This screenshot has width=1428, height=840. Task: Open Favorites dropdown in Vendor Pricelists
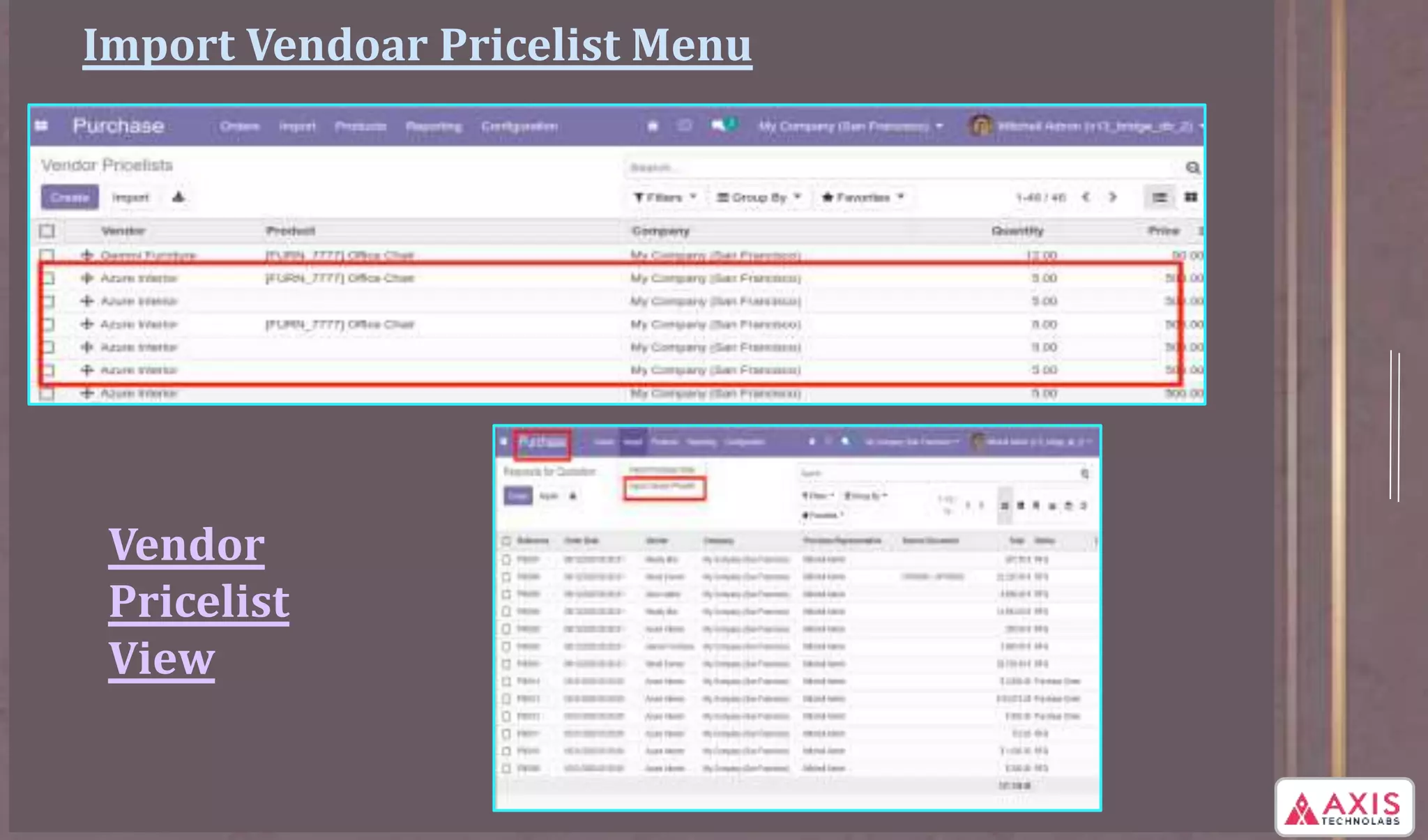pos(863,197)
